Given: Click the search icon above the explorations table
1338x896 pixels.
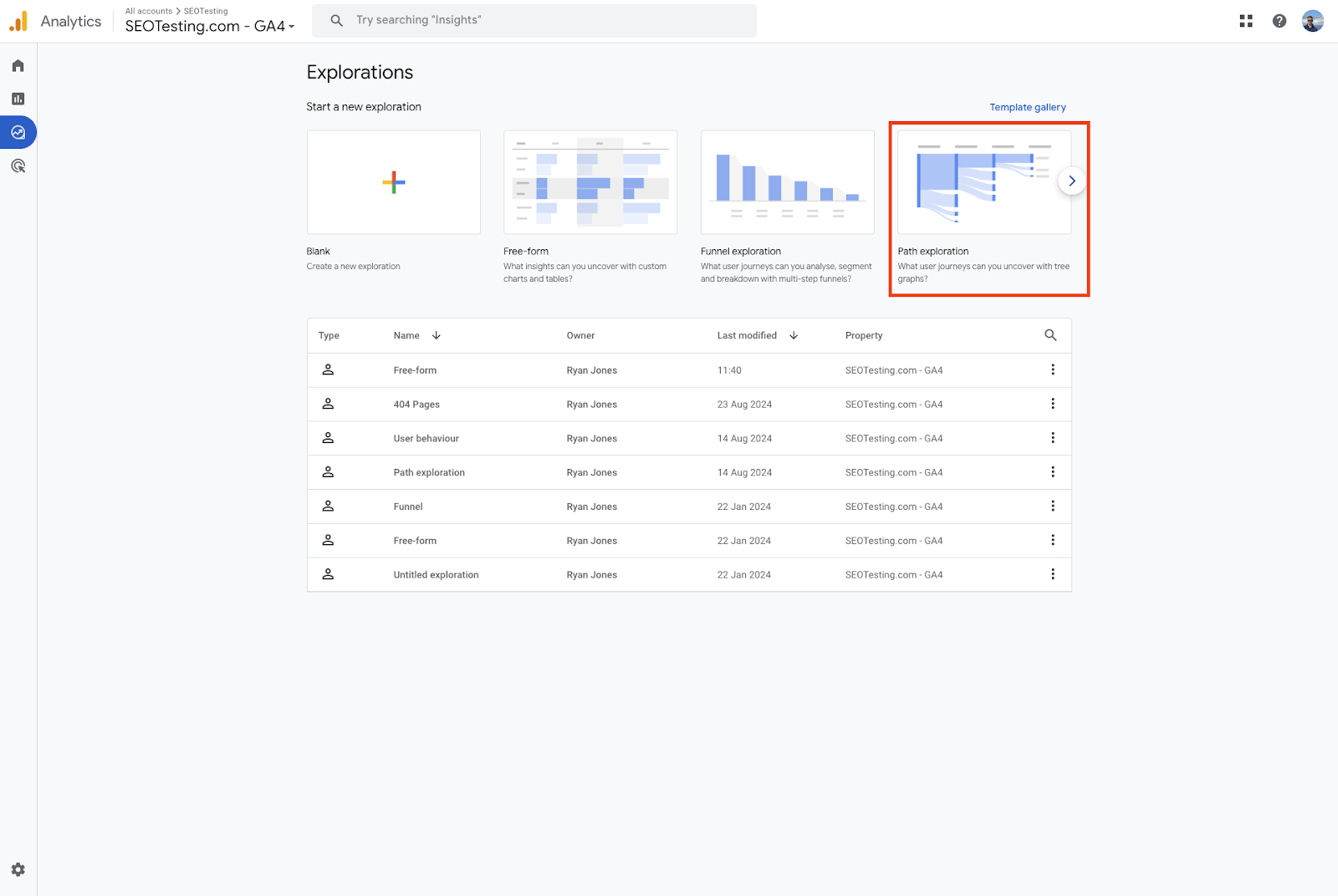Looking at the screenshot, I should click(x=1051, y=335).
